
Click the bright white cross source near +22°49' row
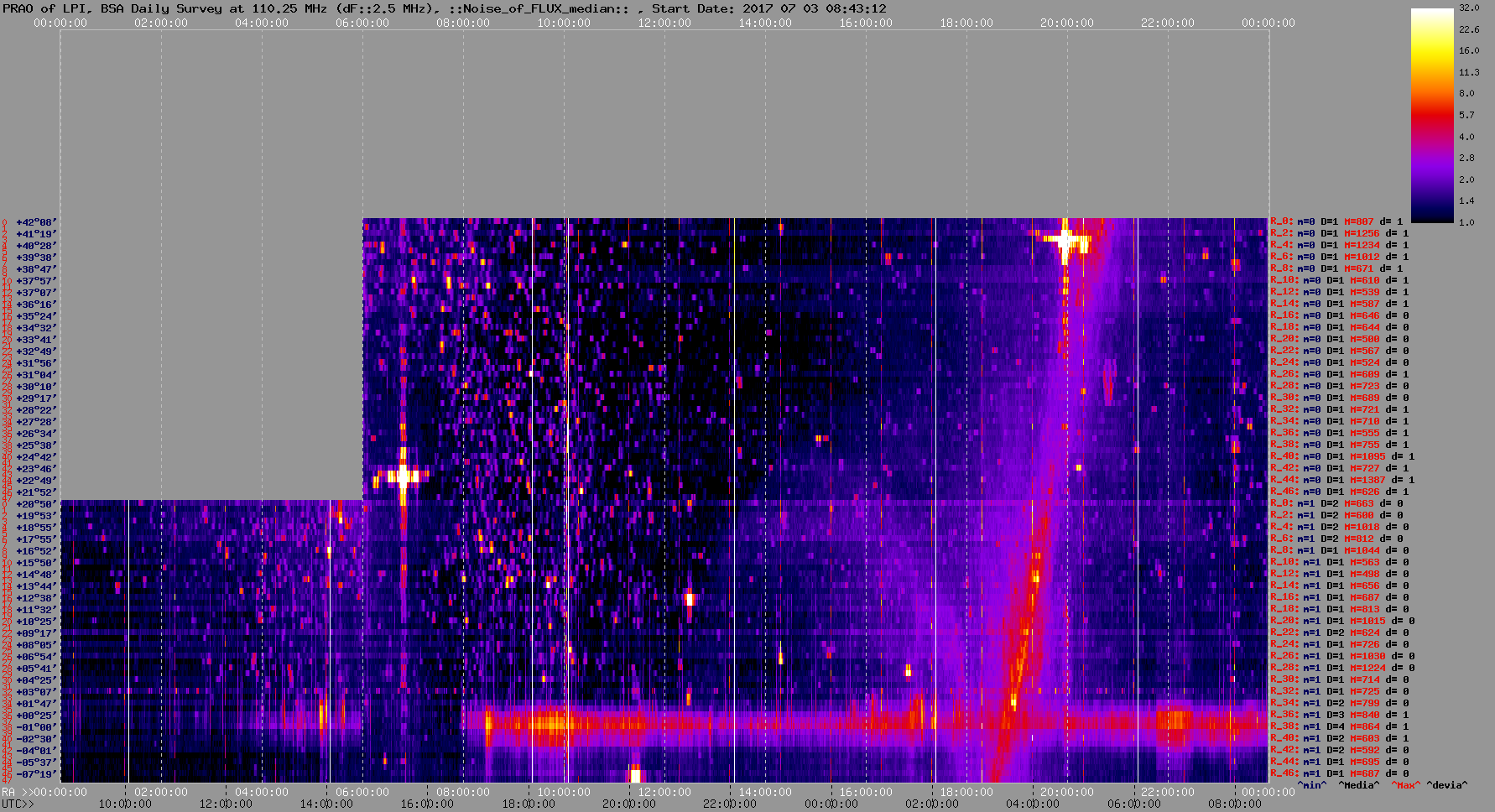403,476
